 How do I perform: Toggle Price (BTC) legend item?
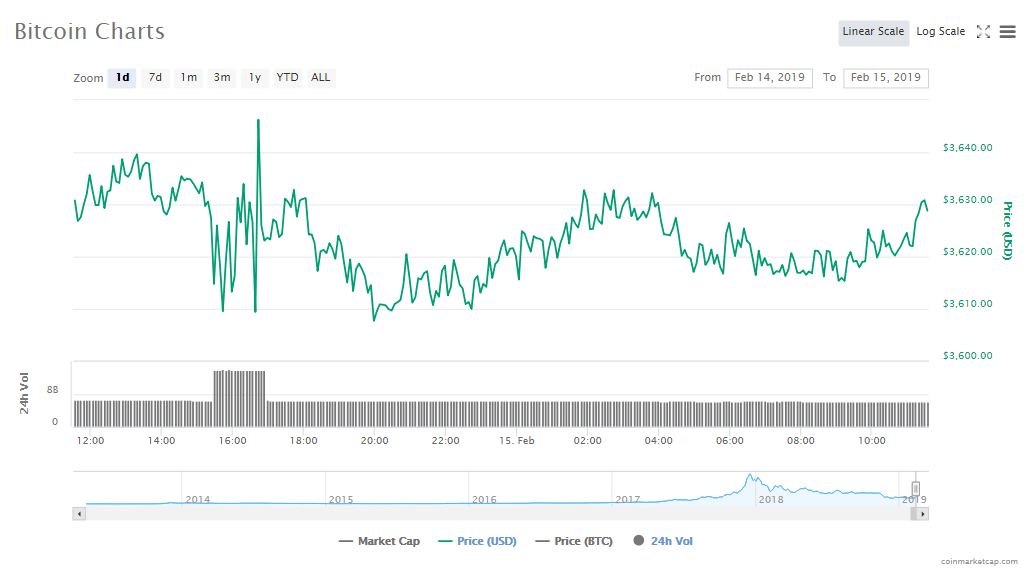pyautogui.click(x=574, y=541)
